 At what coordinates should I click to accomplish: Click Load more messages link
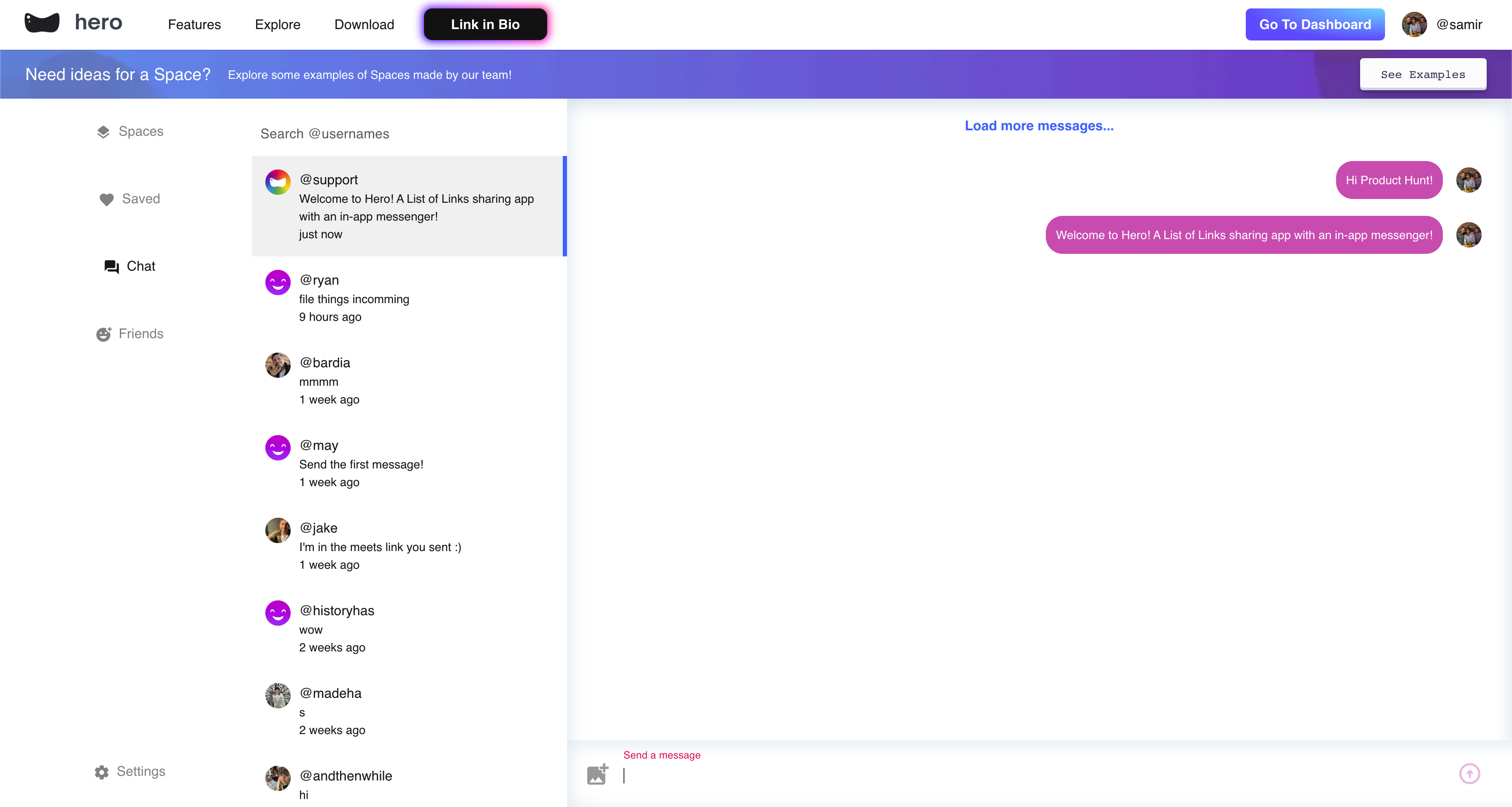(1038, 126)
